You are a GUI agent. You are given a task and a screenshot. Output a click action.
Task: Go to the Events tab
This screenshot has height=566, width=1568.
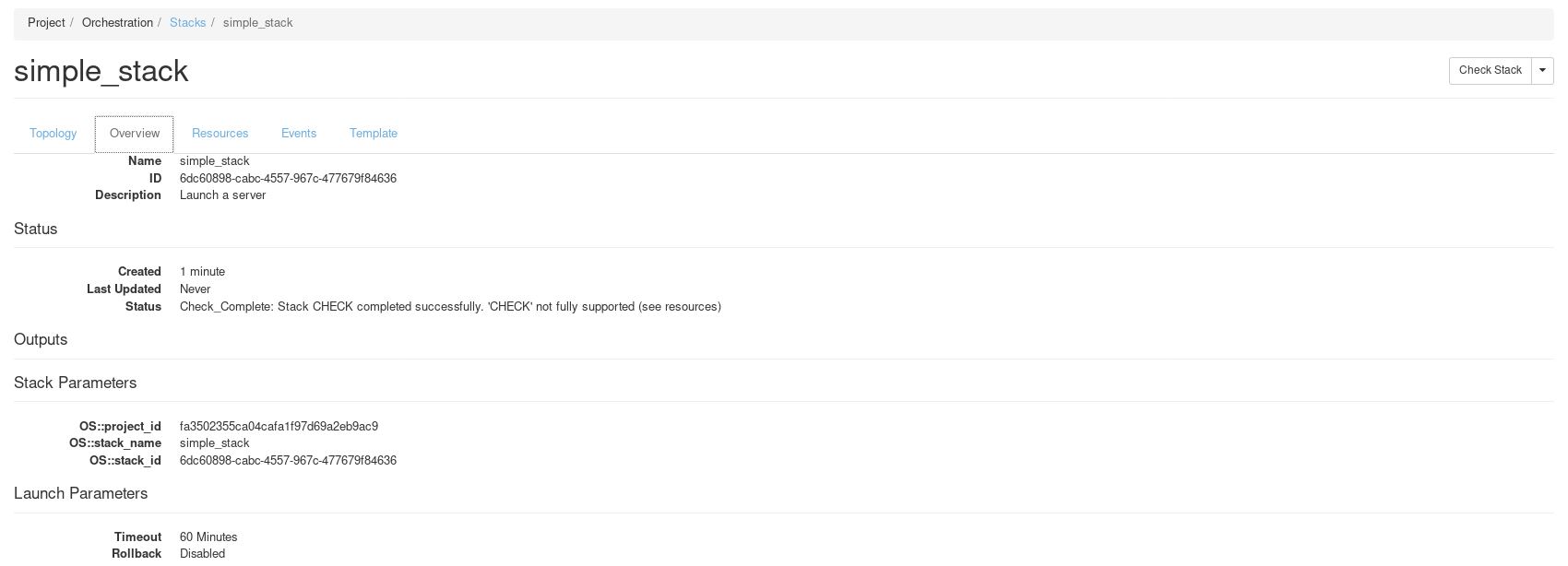tap(299, 134)
